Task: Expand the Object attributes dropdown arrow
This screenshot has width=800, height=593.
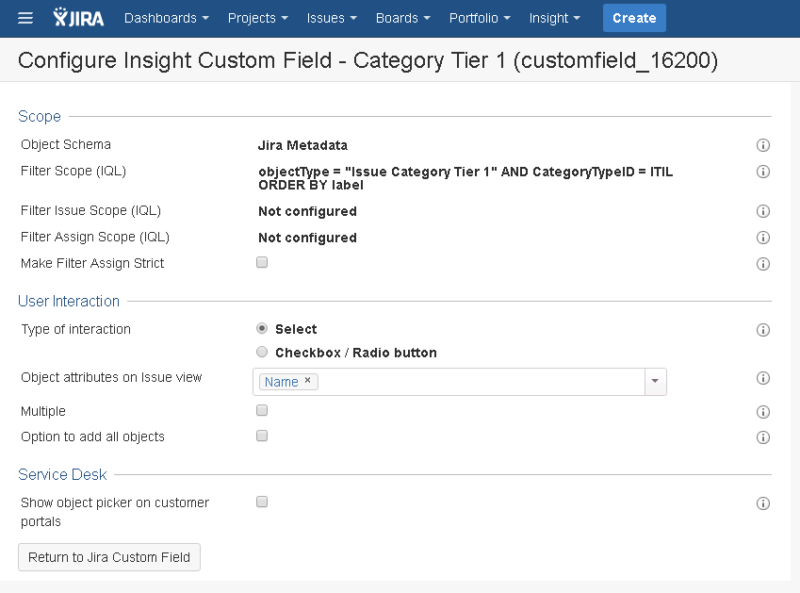Action: click(655, 382)
